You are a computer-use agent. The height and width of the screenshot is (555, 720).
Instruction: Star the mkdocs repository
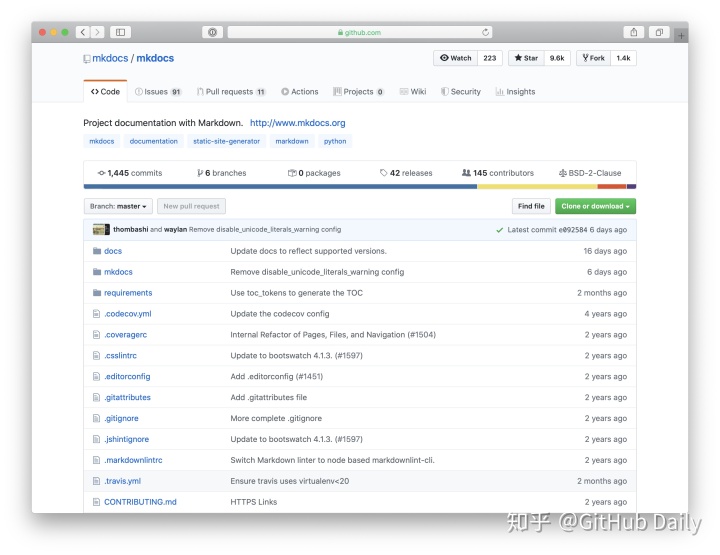(526, 58)
